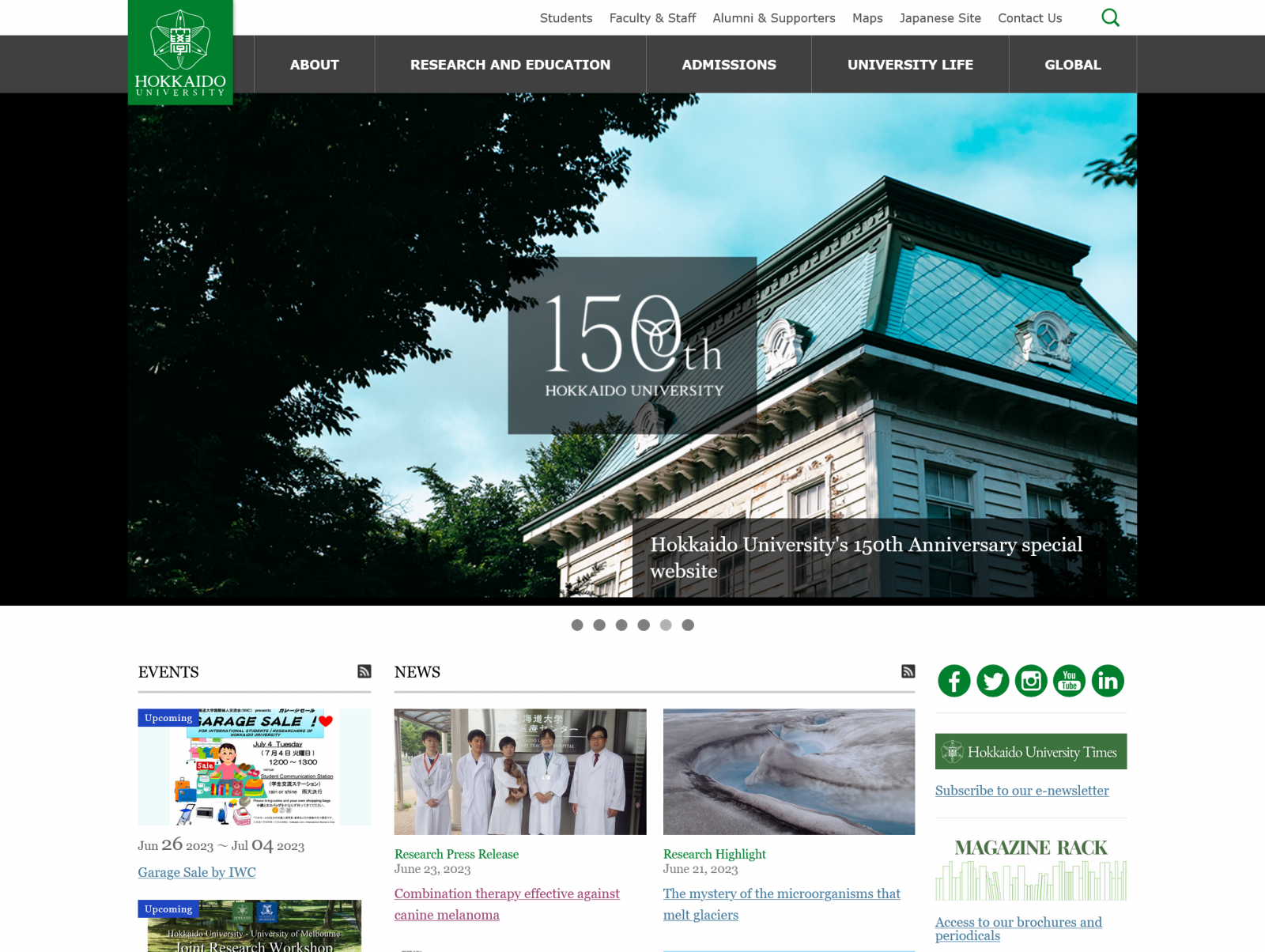This screenshot has height=952, width=1265.
Task: Click the Research Highlight label
Action: click(715, 854)
